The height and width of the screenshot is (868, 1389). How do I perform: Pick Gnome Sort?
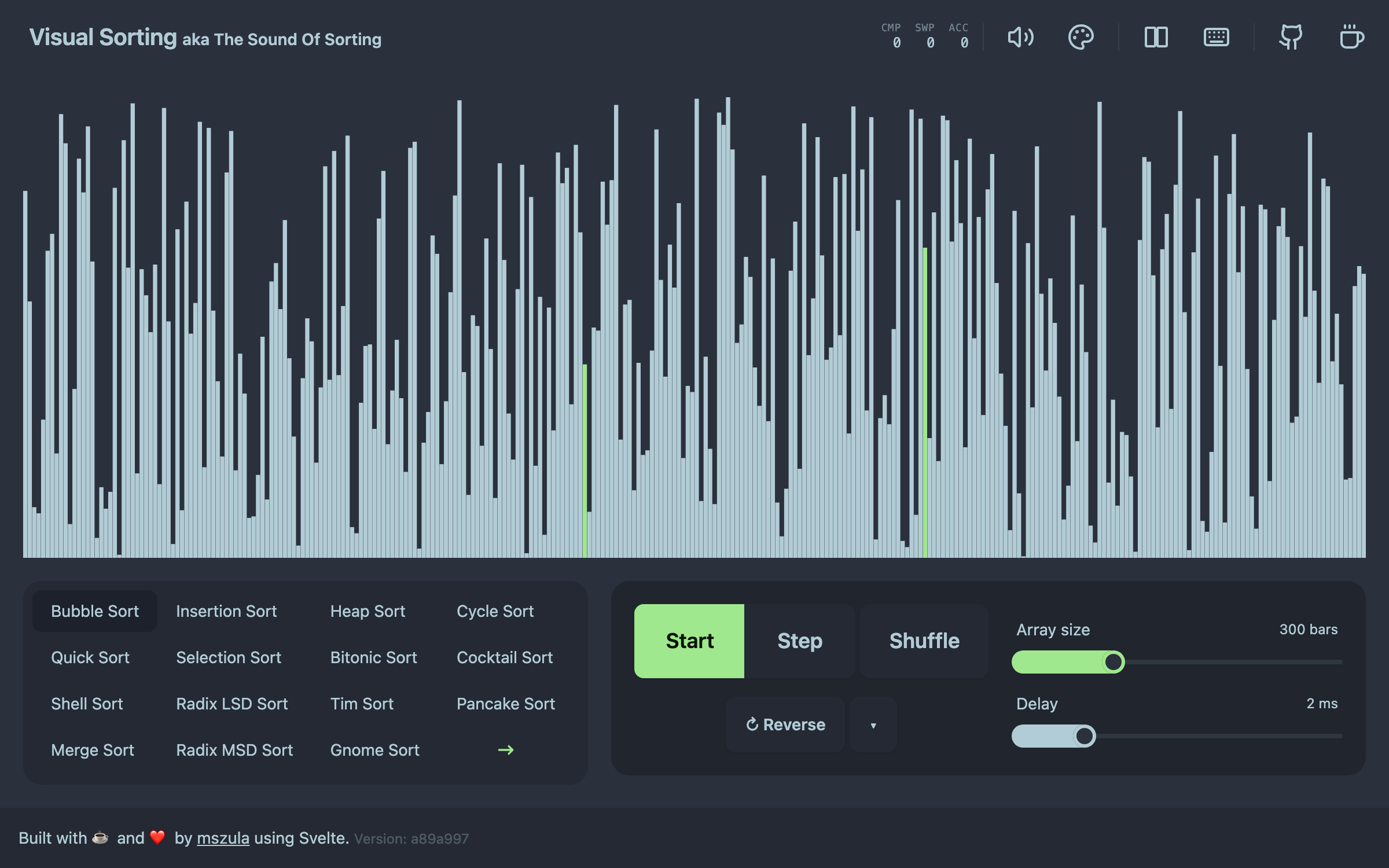[x=374, y=750]
